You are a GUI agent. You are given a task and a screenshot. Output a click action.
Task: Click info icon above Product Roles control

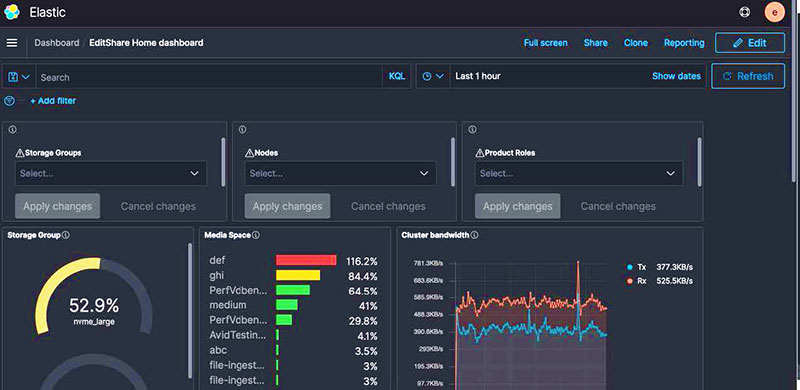tap(472, 130)
